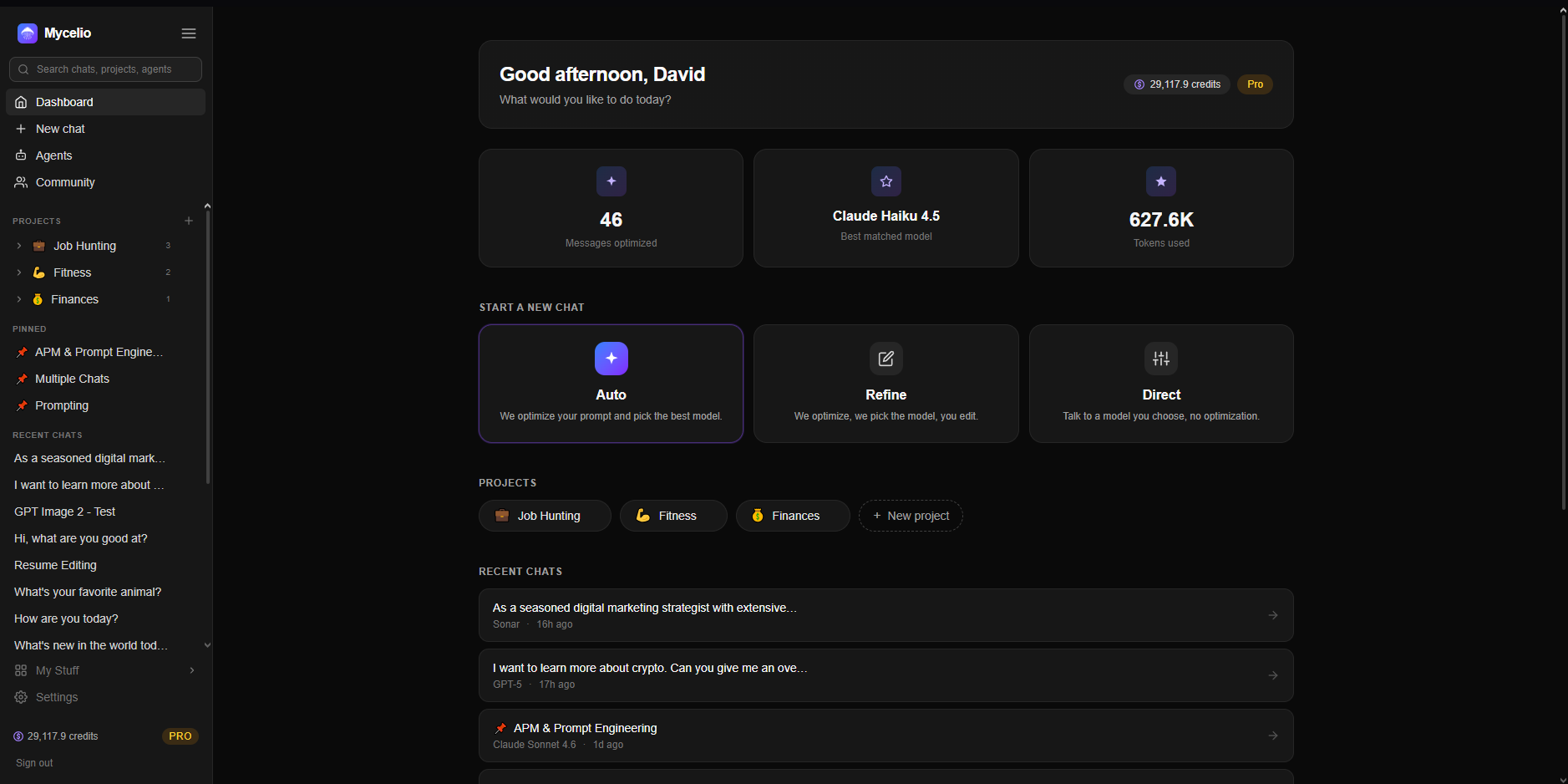The height and width of the screenshot is (784, 1568).
Task: Click the Refine pencil icon
Action: click(x=886, y=359)
